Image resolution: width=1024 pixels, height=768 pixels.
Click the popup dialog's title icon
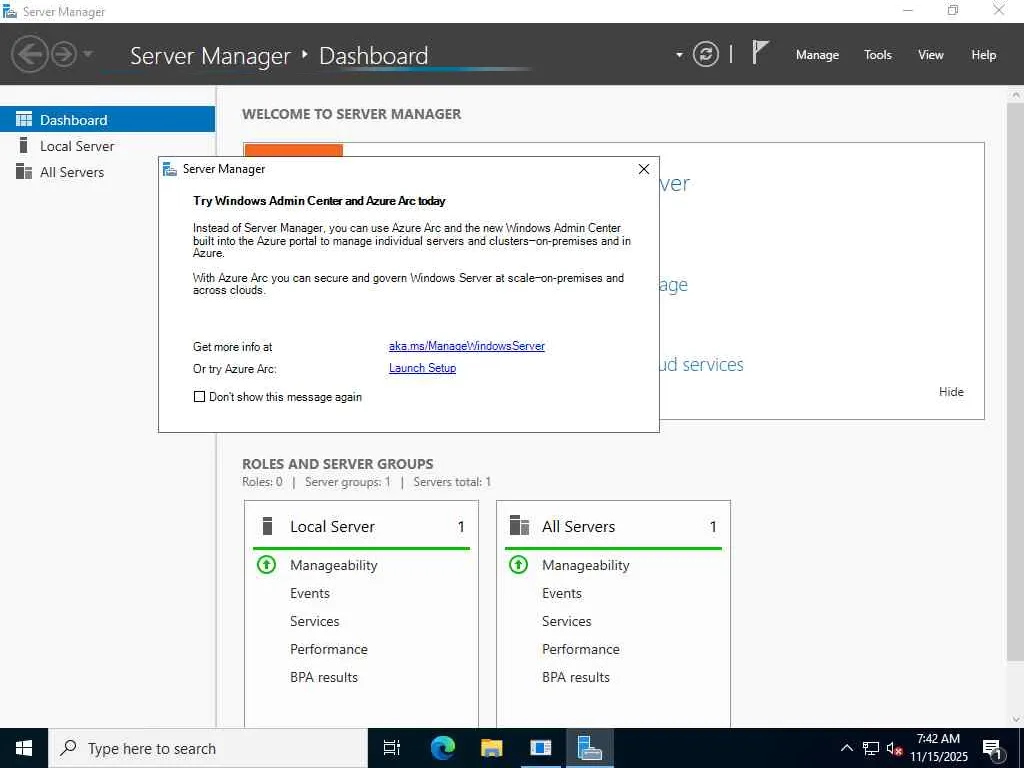pyautogui.click(x=170, y=169)
